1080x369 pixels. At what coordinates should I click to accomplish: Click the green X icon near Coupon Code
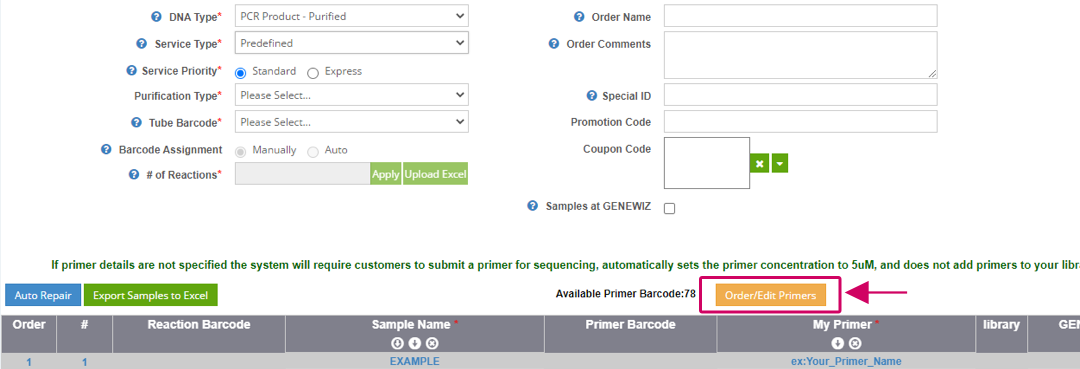759,164
